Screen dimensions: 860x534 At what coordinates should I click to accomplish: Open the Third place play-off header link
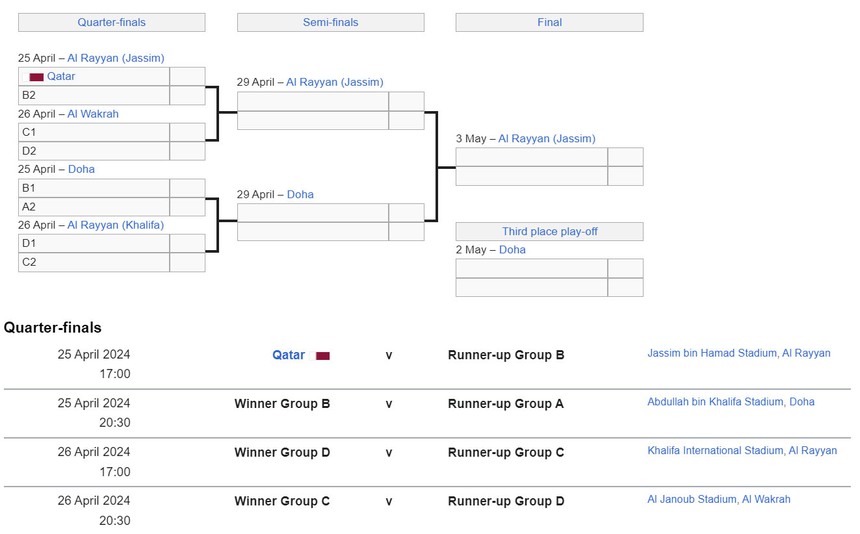coord(549,231)
